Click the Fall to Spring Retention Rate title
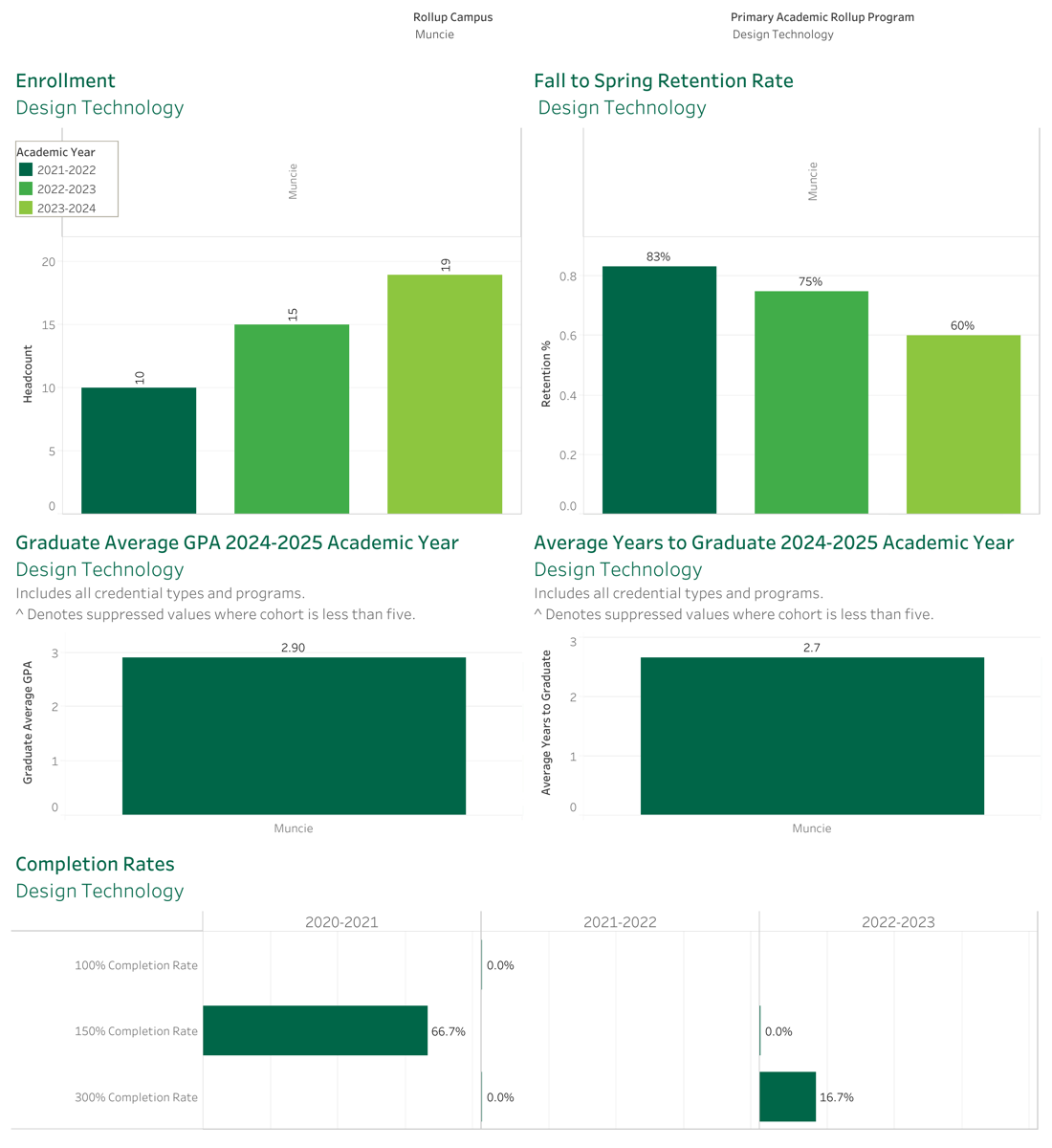This screenshot has width=1052, height=1148. [664, 81]
